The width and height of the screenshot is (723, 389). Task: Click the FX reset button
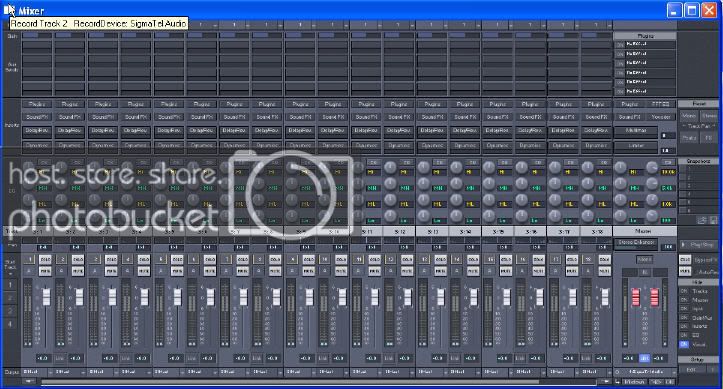coord(709,137)
